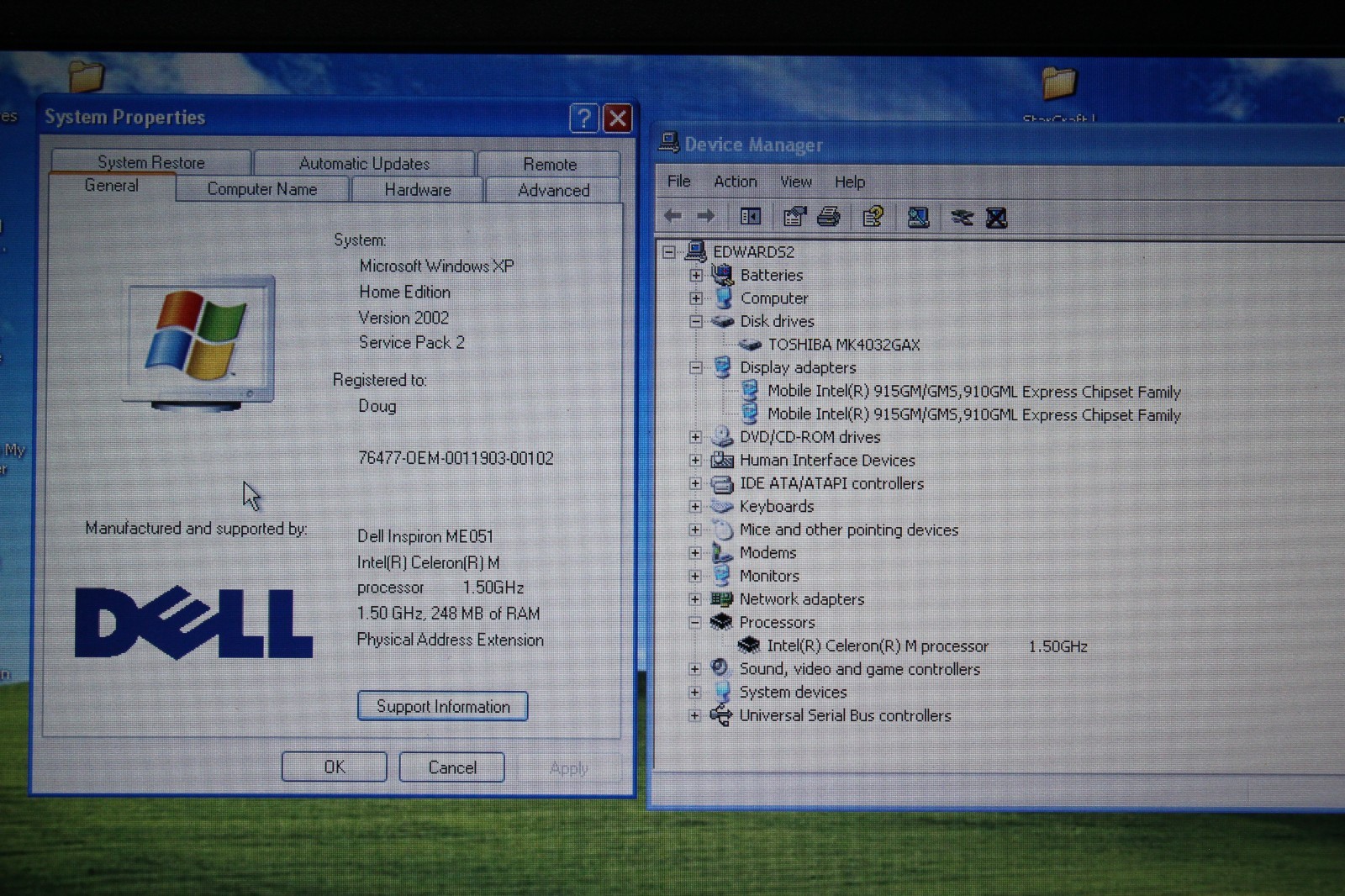Image resolution: width=1345 pixels, height=896 pixels.
Task: Expand the Monitors node
Action: click(695, 576)
